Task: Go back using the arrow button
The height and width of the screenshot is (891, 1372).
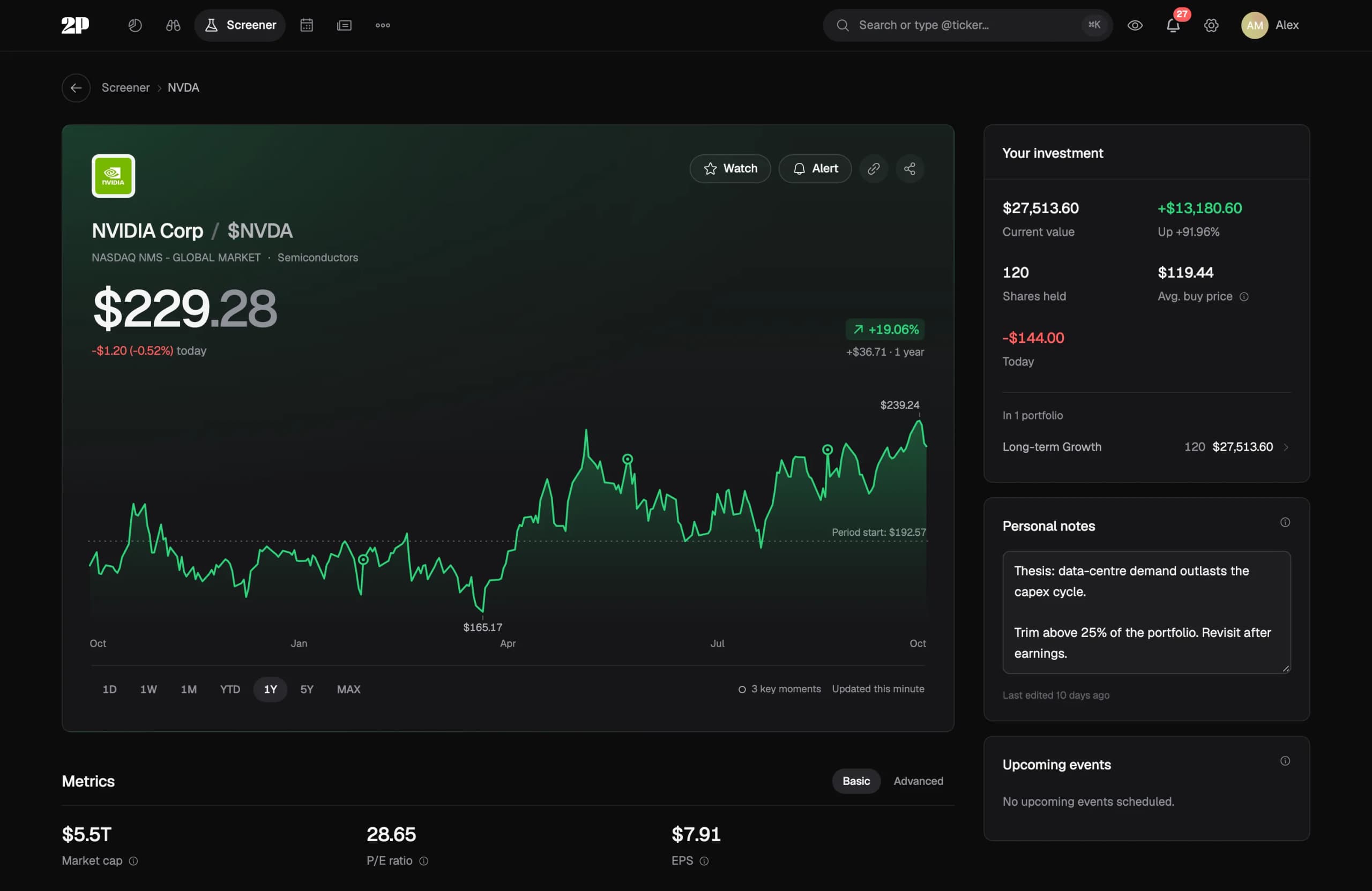Action: pos(76,88)
